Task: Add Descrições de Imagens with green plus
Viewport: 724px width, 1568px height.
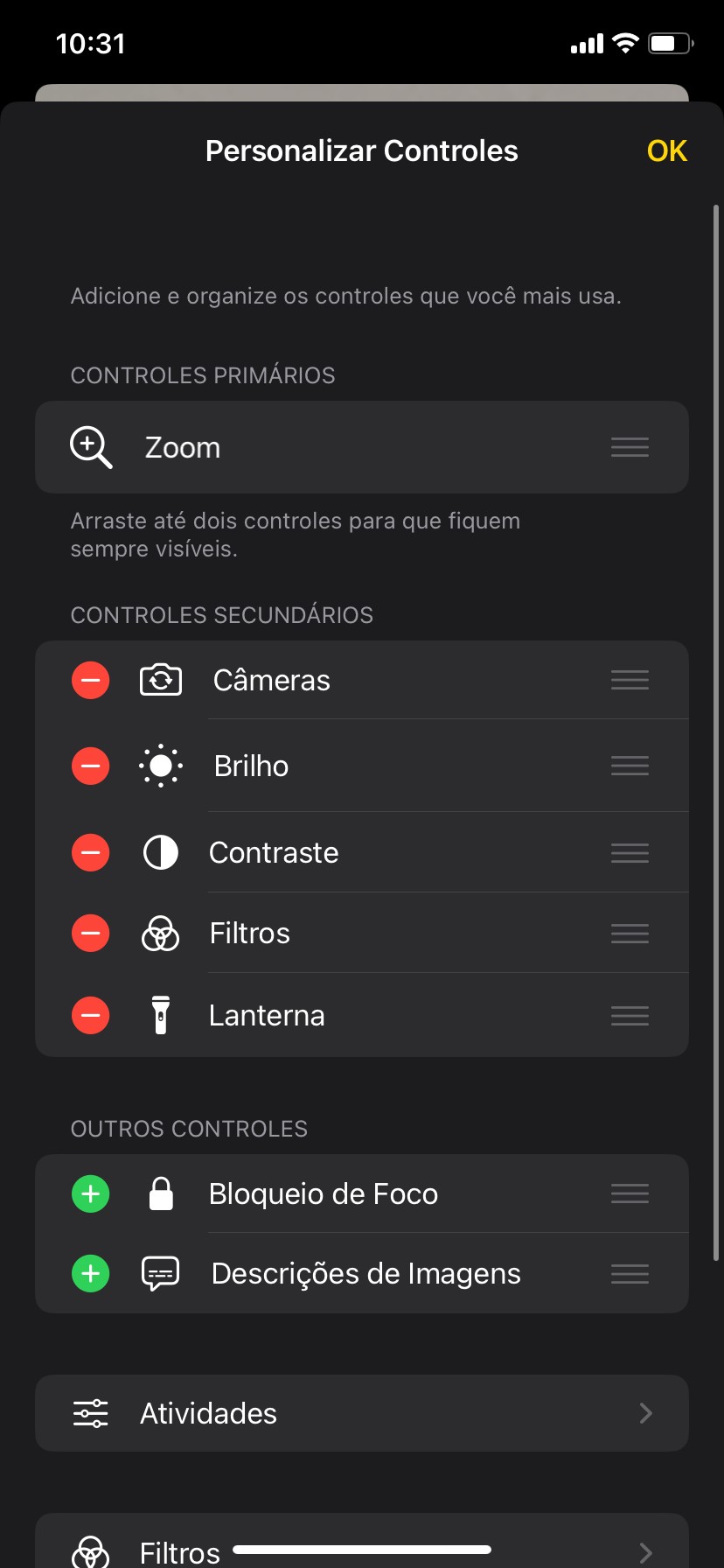Action: point(91,1273)
